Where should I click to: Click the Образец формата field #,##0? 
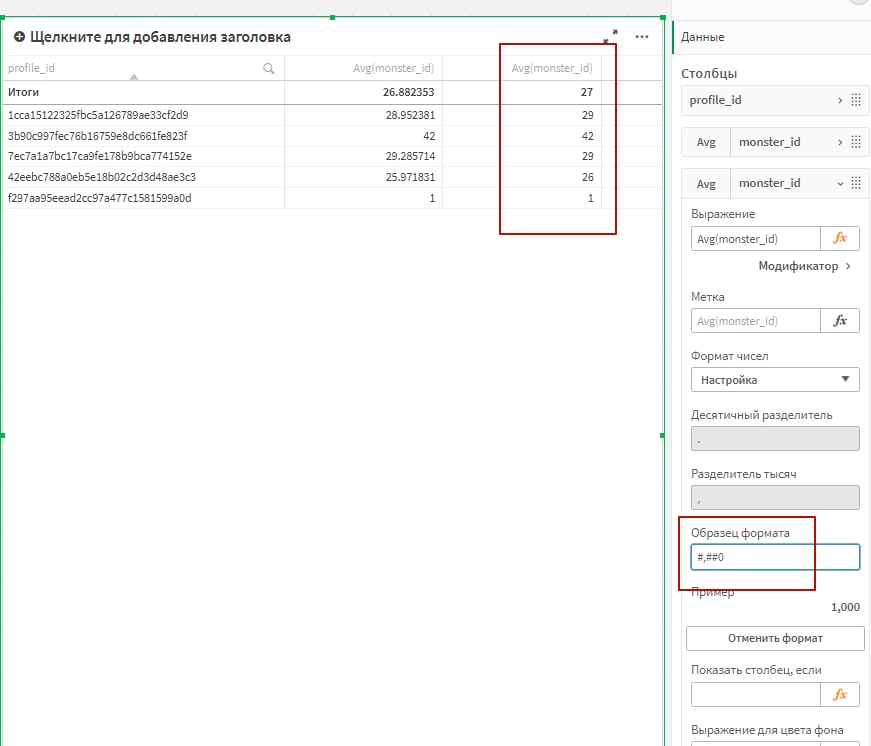pos(775,557)
